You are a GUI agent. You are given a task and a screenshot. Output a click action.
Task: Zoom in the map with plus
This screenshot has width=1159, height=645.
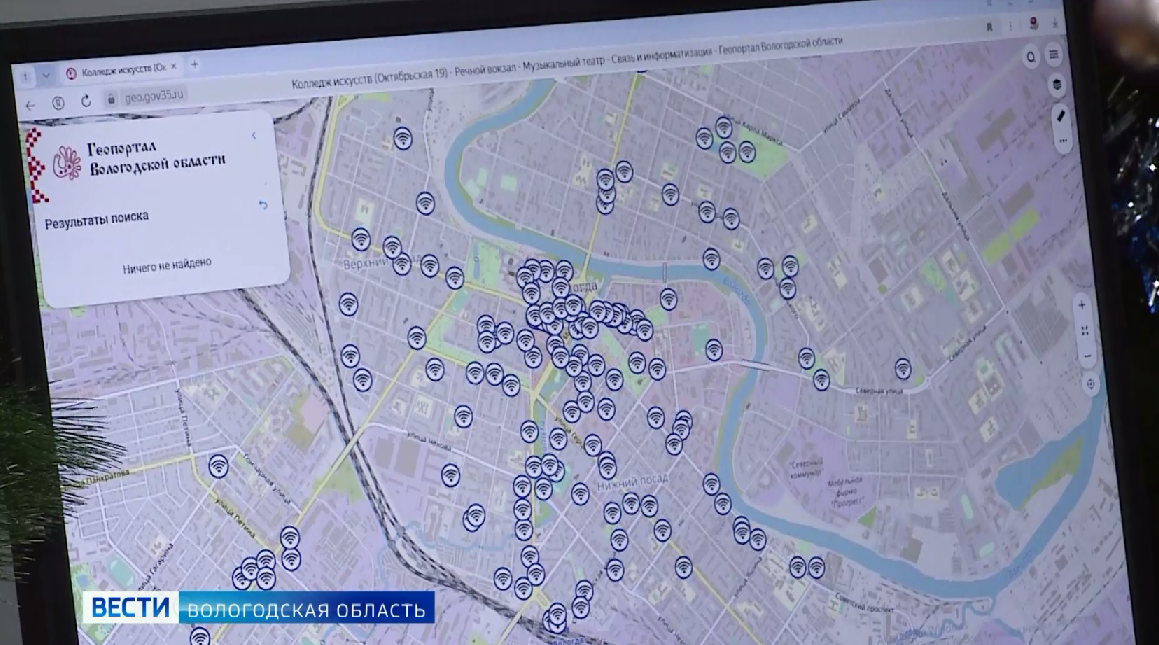[1082, 304]
